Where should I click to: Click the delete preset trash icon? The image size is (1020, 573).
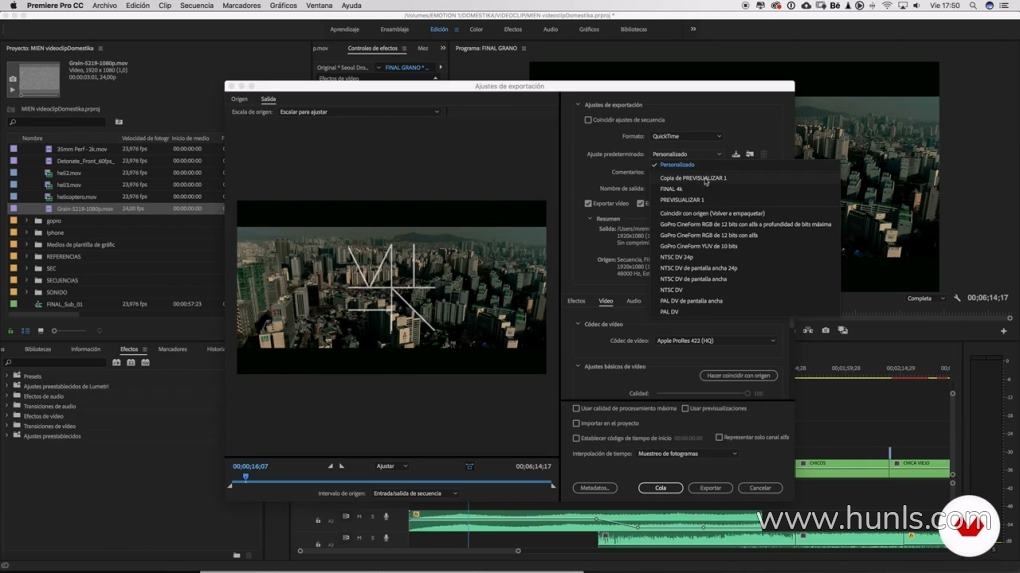[x=764, y=154]
